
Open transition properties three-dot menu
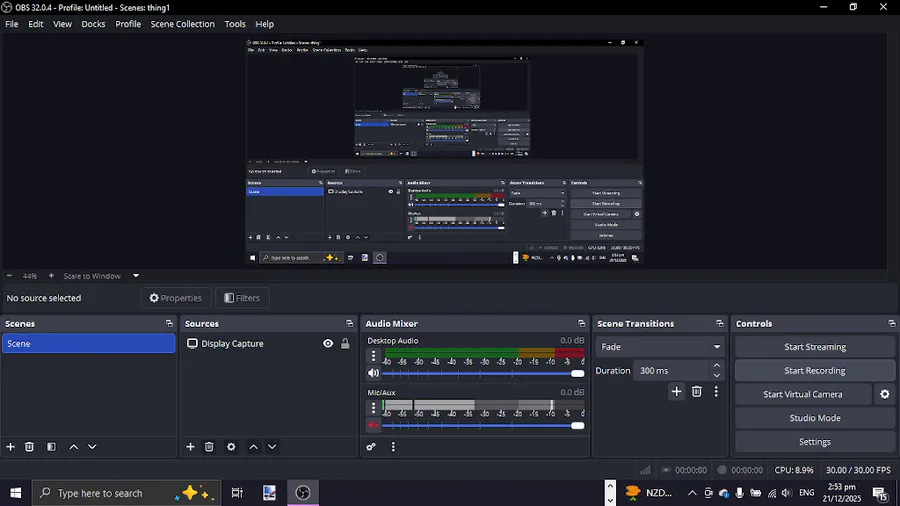pos(716,391)
